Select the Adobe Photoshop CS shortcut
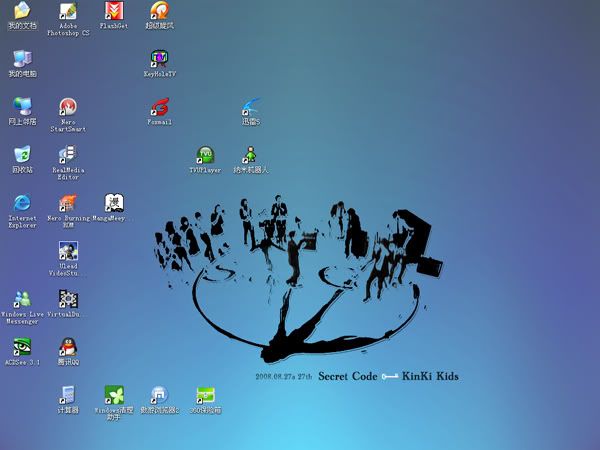The width and height of the screenshot is (600, 450). pyautogui.click(x=68, y=12)
